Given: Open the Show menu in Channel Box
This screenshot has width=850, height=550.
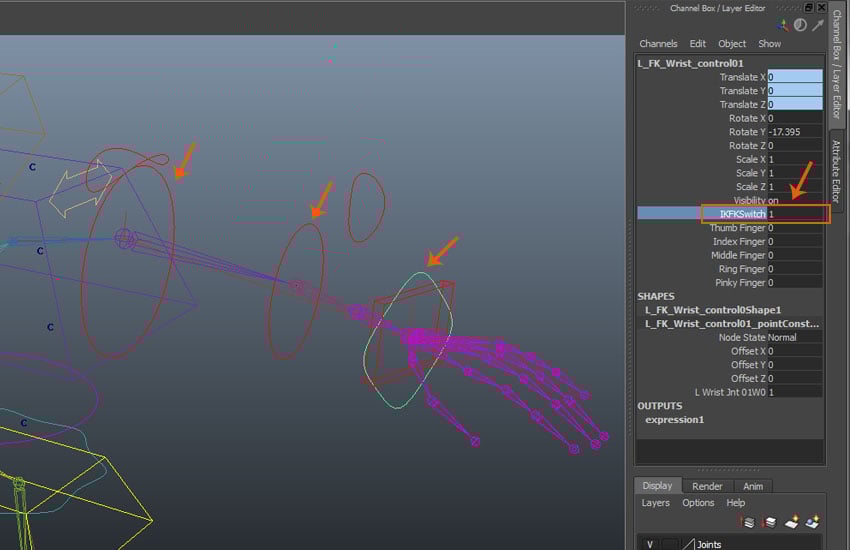Looking at the screenshot, I should (769, 44).
